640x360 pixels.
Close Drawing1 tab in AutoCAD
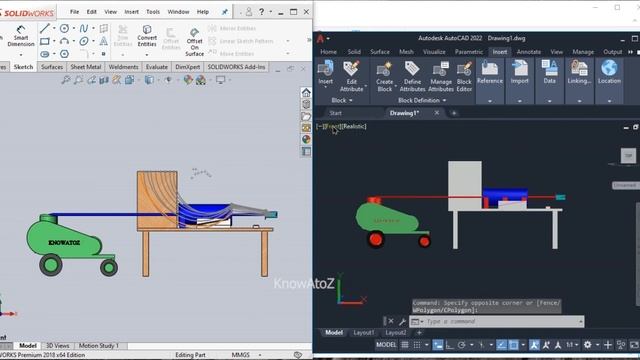(x=437, y=113)
